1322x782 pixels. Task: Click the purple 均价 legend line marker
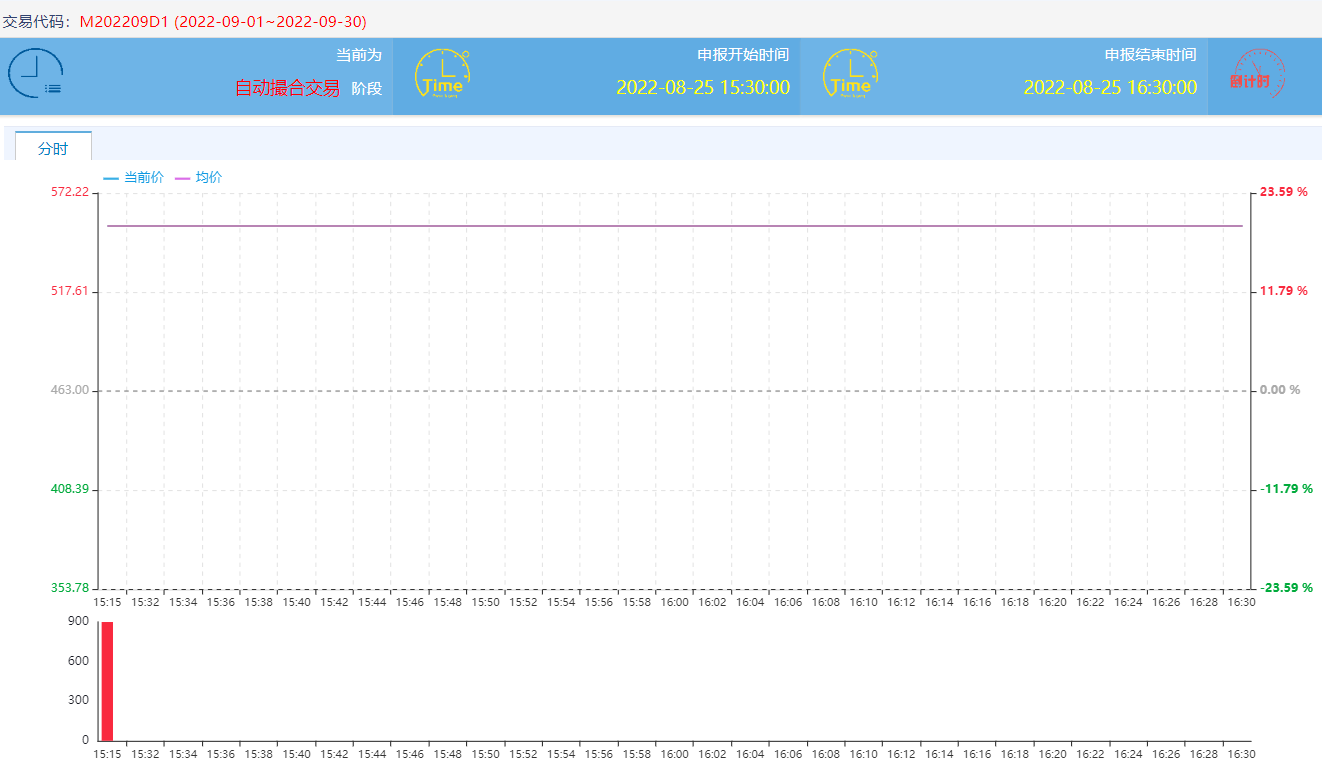point(182,178)
